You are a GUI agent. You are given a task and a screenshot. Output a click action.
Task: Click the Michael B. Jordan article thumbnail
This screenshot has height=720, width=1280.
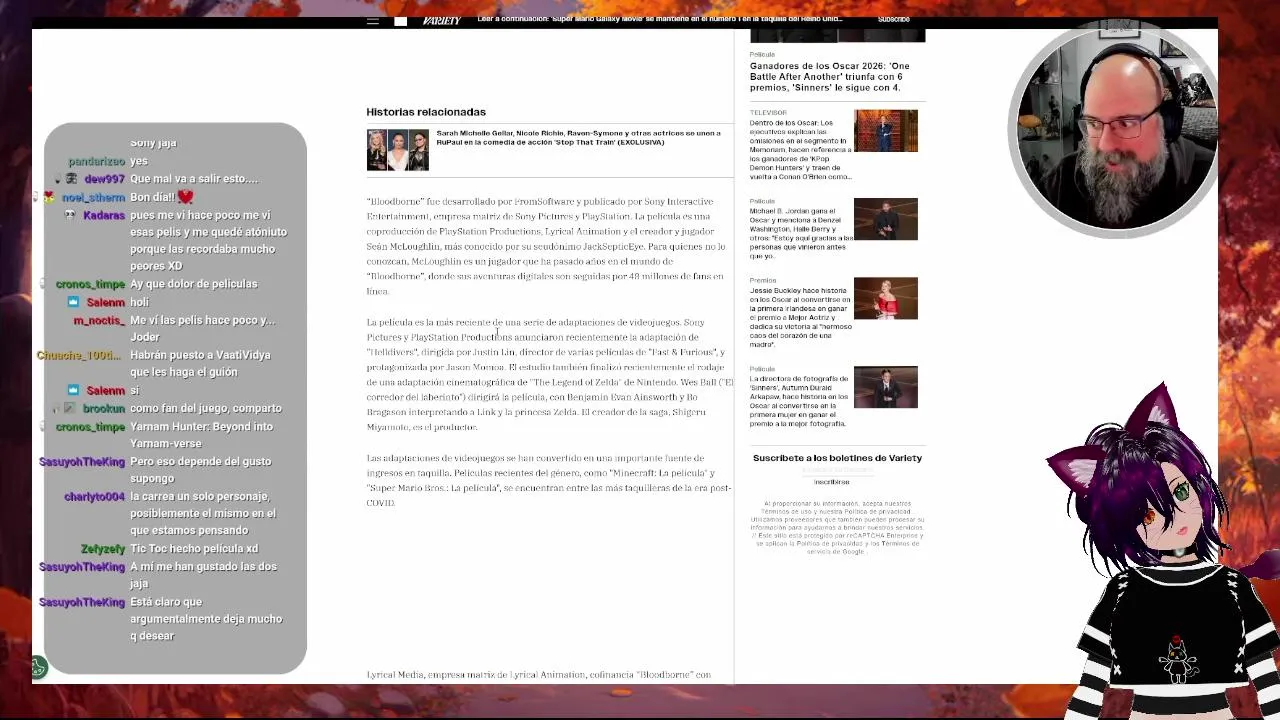pos(885,219)
